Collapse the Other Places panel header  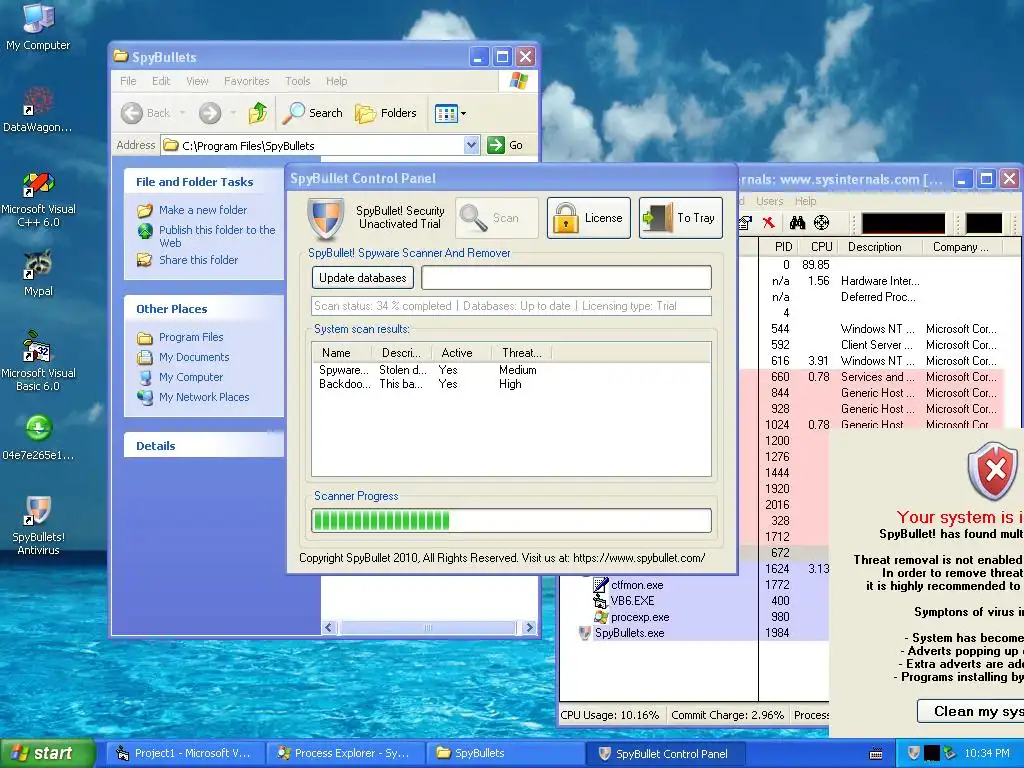point(204,308)
